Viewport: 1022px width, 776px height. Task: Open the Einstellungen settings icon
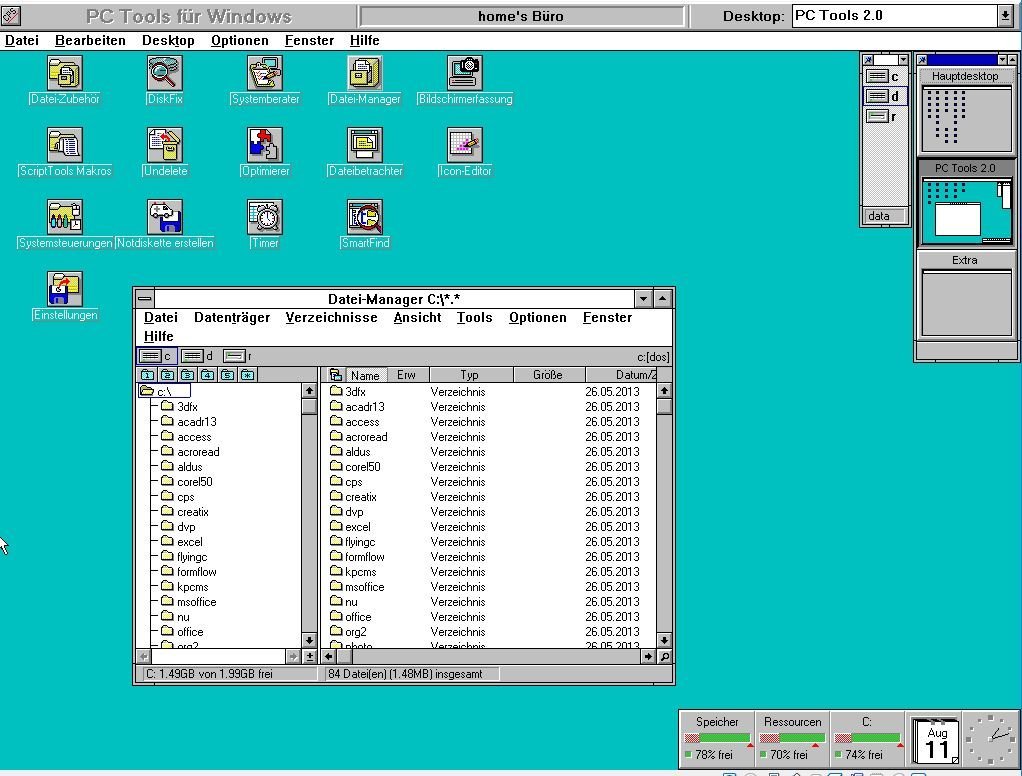(65, 290)
